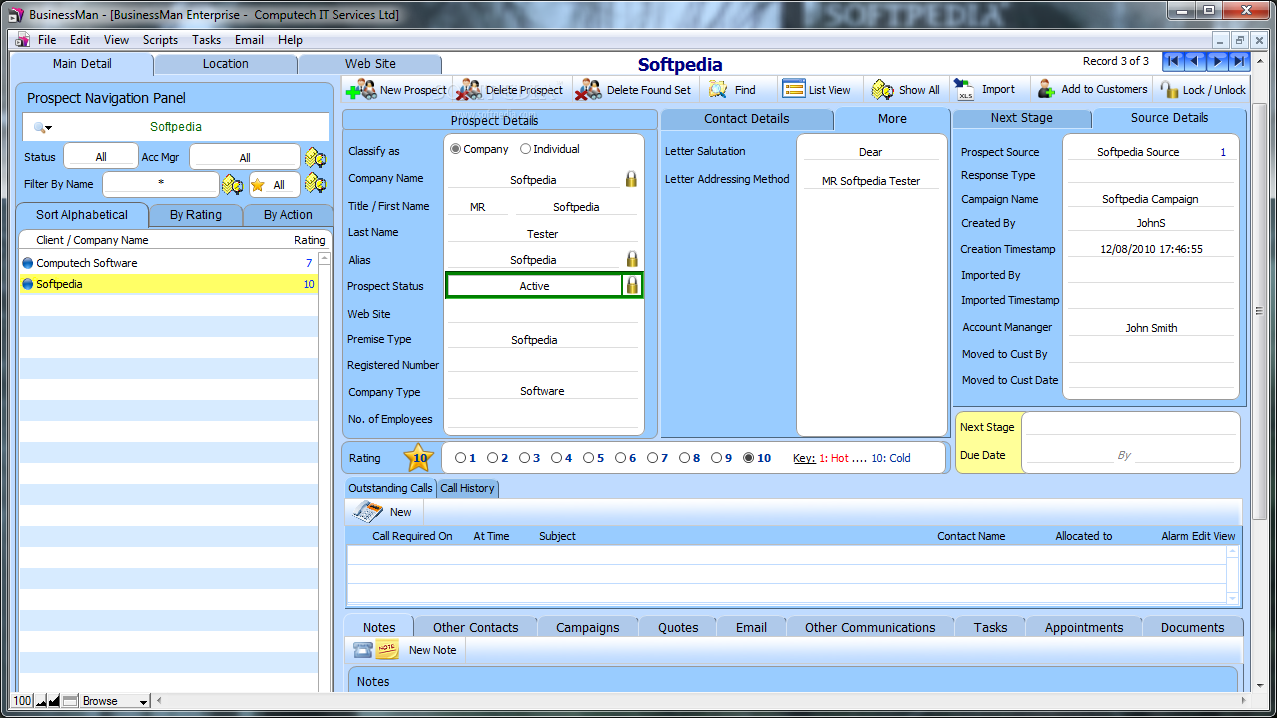The height and width of the screenshot is (718, 1277).
Task: Click padlock beside Alias field
Action: pyautogui.click(x=632, y=259)
